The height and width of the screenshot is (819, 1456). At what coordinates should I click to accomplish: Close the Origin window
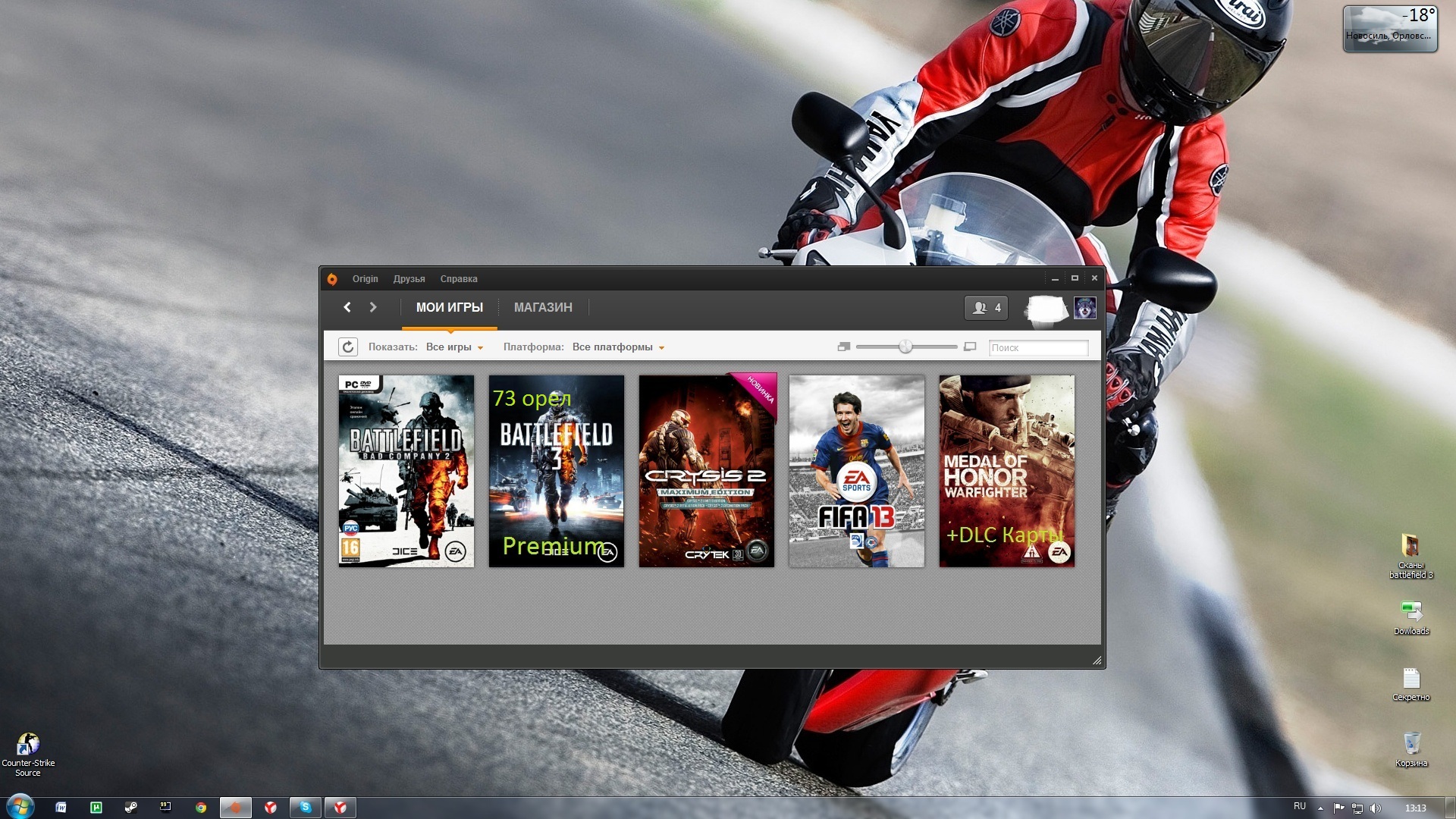[1094, 278]
